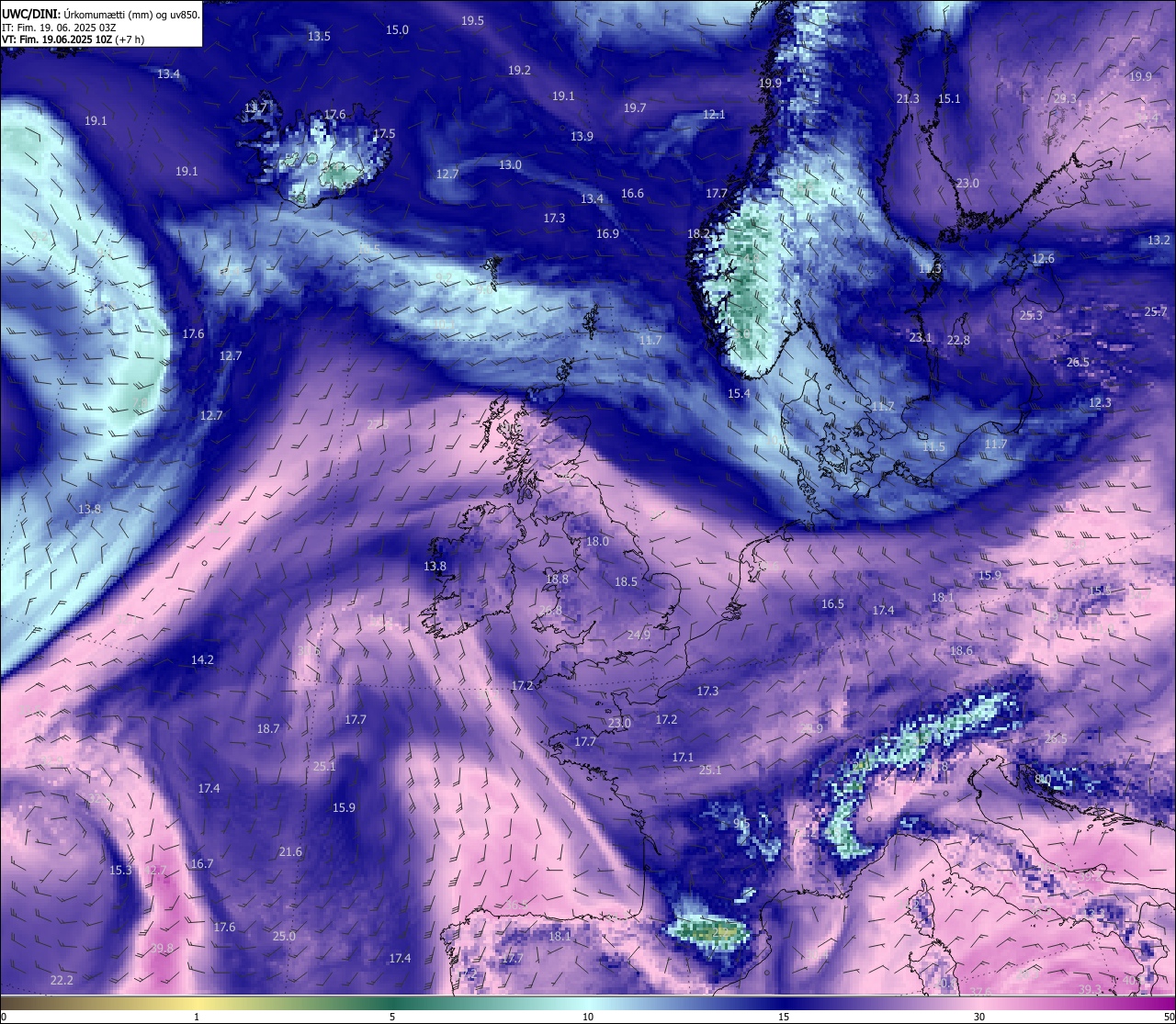Click the '5' tick on the color scale
The width and height of the screenshot is (1176, 1024).
point(392,1017)
